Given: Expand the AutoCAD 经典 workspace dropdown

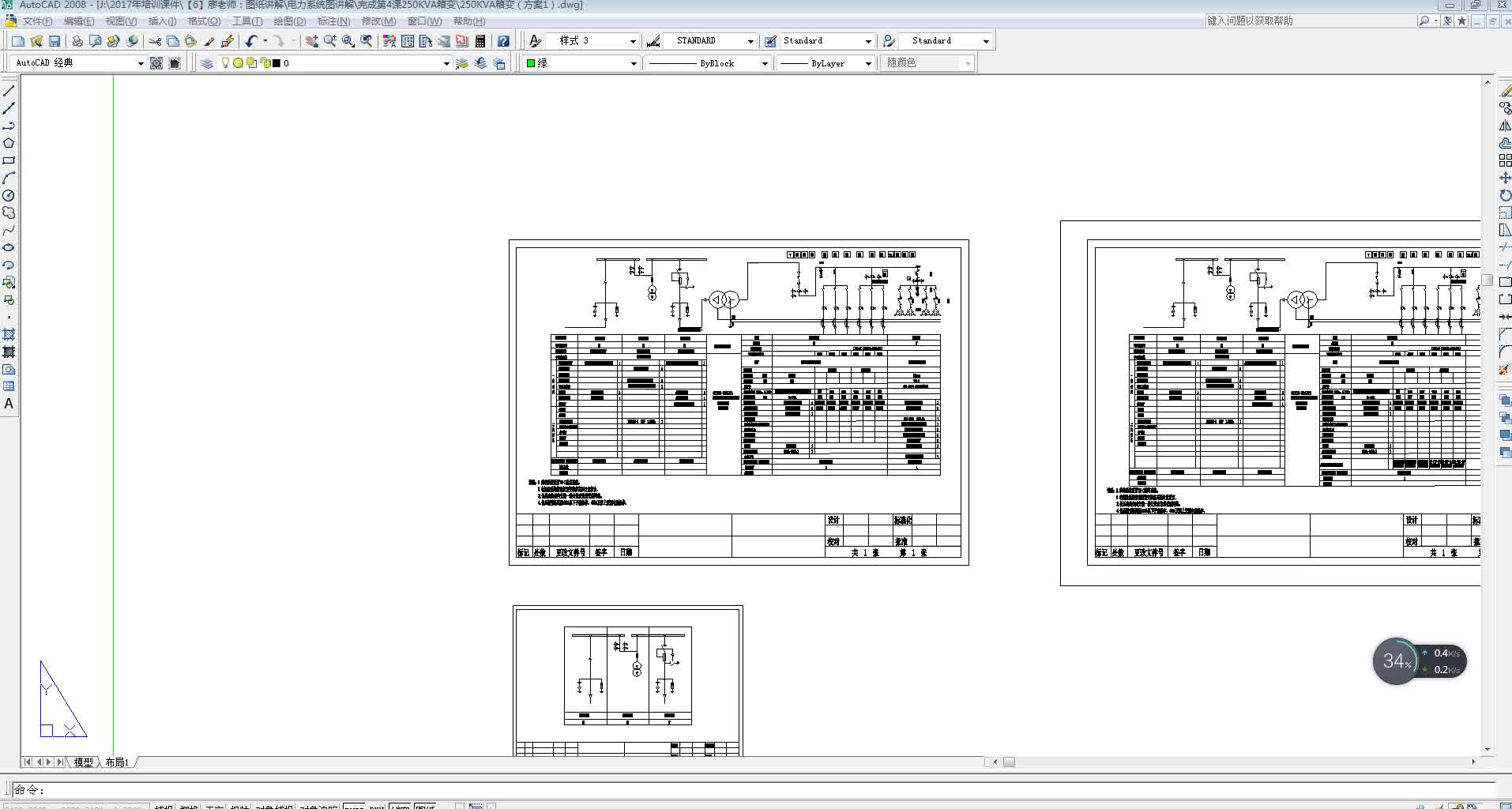Looking at the screenshot, I should 79,63.
